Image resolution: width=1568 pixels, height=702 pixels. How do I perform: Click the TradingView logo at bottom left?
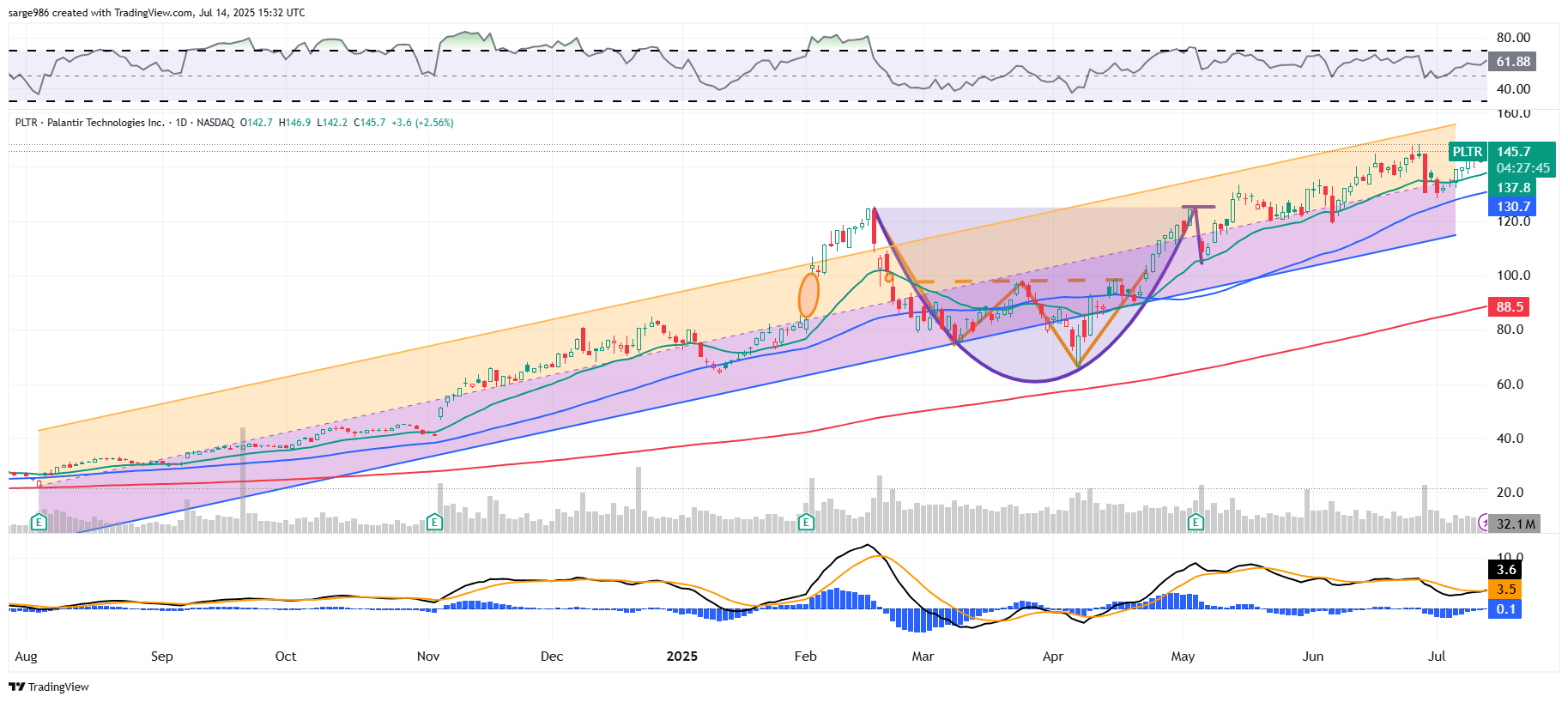(49, 687)
